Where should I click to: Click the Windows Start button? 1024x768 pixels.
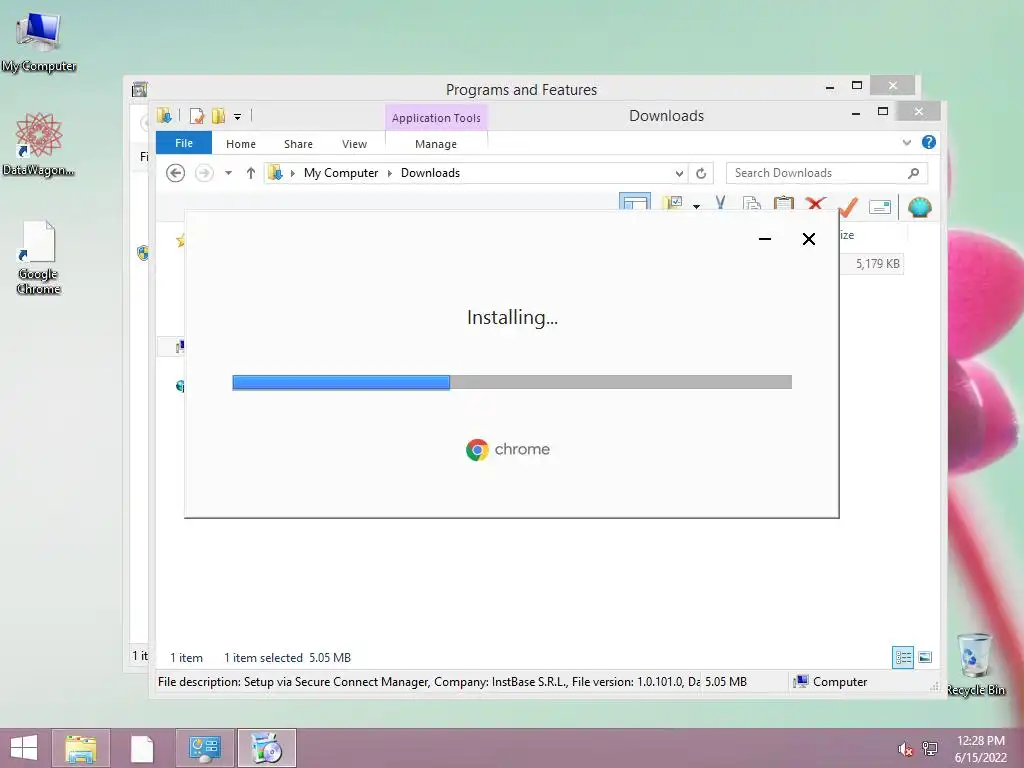coord(24,748)
